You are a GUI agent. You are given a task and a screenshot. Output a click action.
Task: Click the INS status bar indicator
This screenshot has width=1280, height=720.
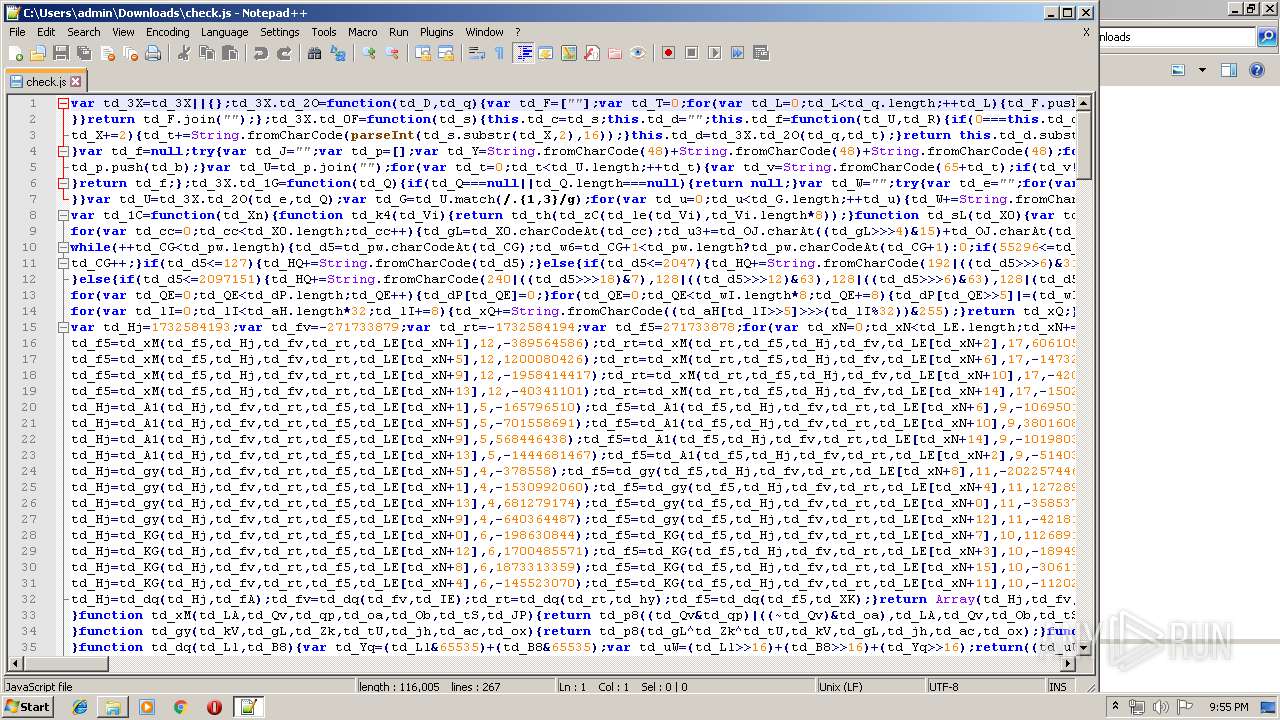1058,687
